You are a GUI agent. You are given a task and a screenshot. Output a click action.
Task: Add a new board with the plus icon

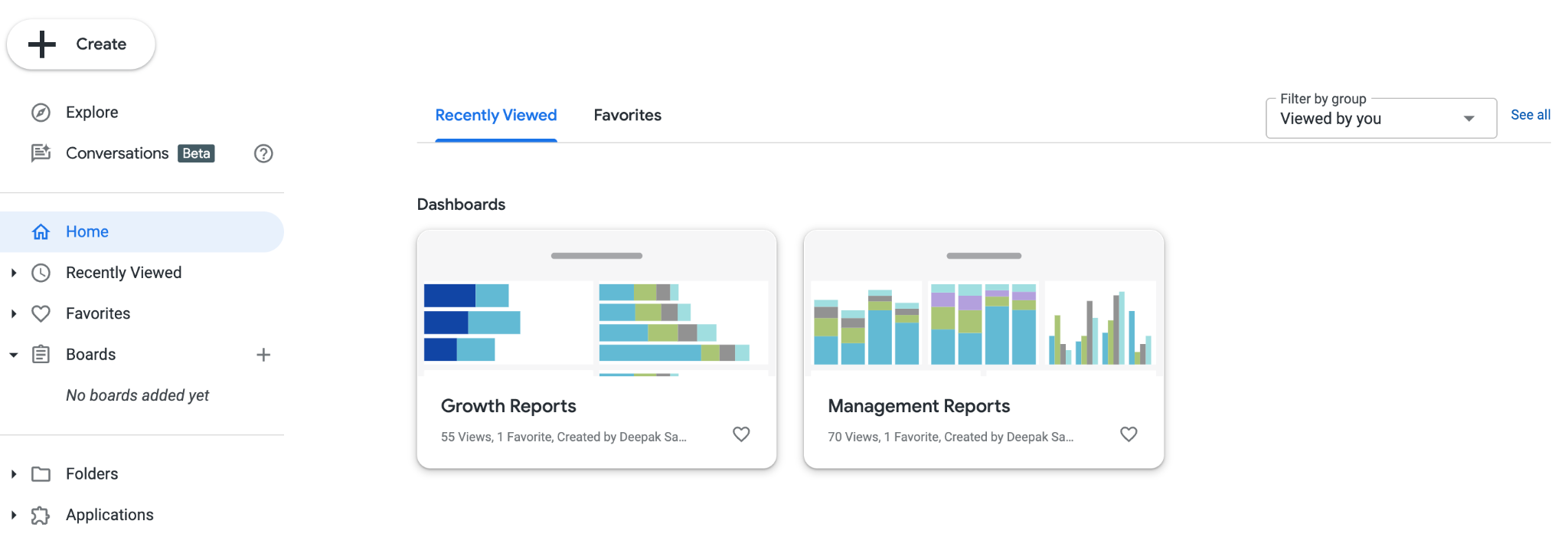[263, 354]
